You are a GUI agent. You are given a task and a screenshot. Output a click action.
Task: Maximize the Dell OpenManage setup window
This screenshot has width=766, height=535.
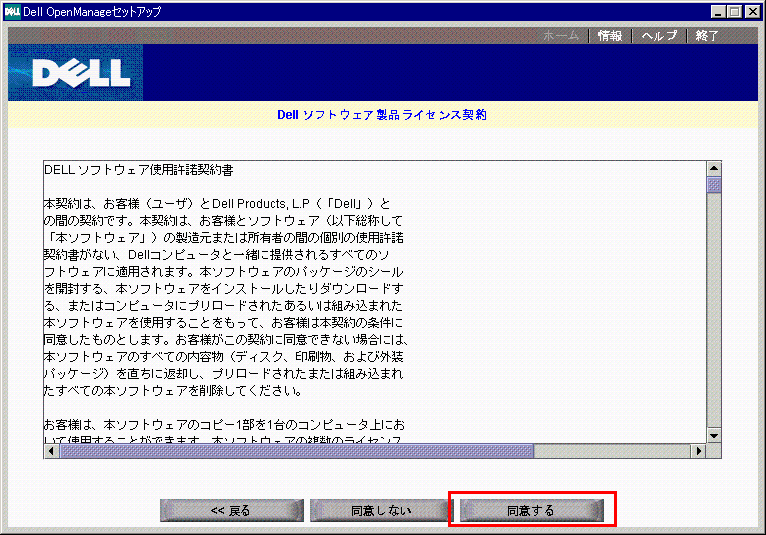click(735, 11)
